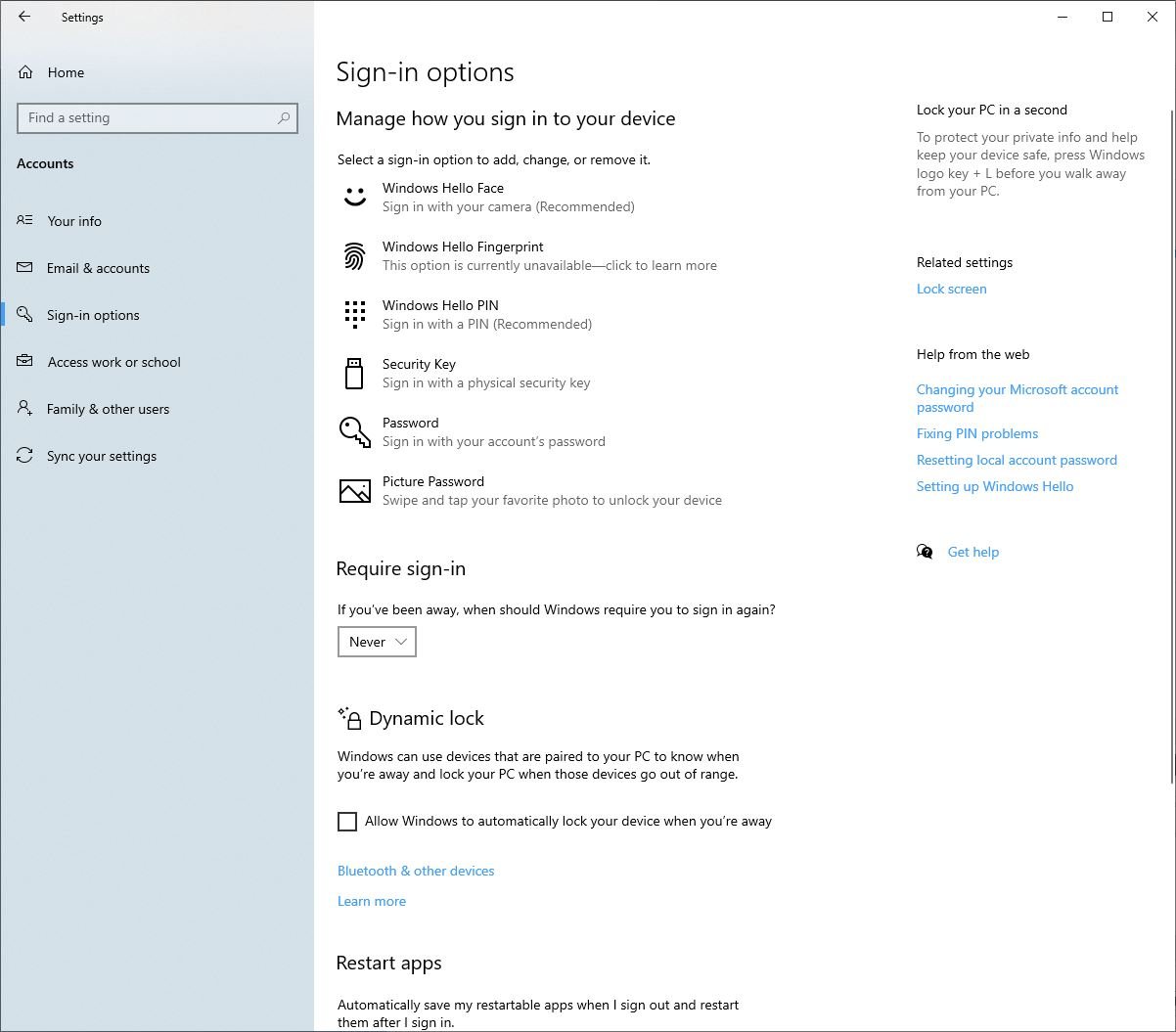Open Bluetooth & other devices link
This screenshot has height=1032, width=1176.
[416, 871]
